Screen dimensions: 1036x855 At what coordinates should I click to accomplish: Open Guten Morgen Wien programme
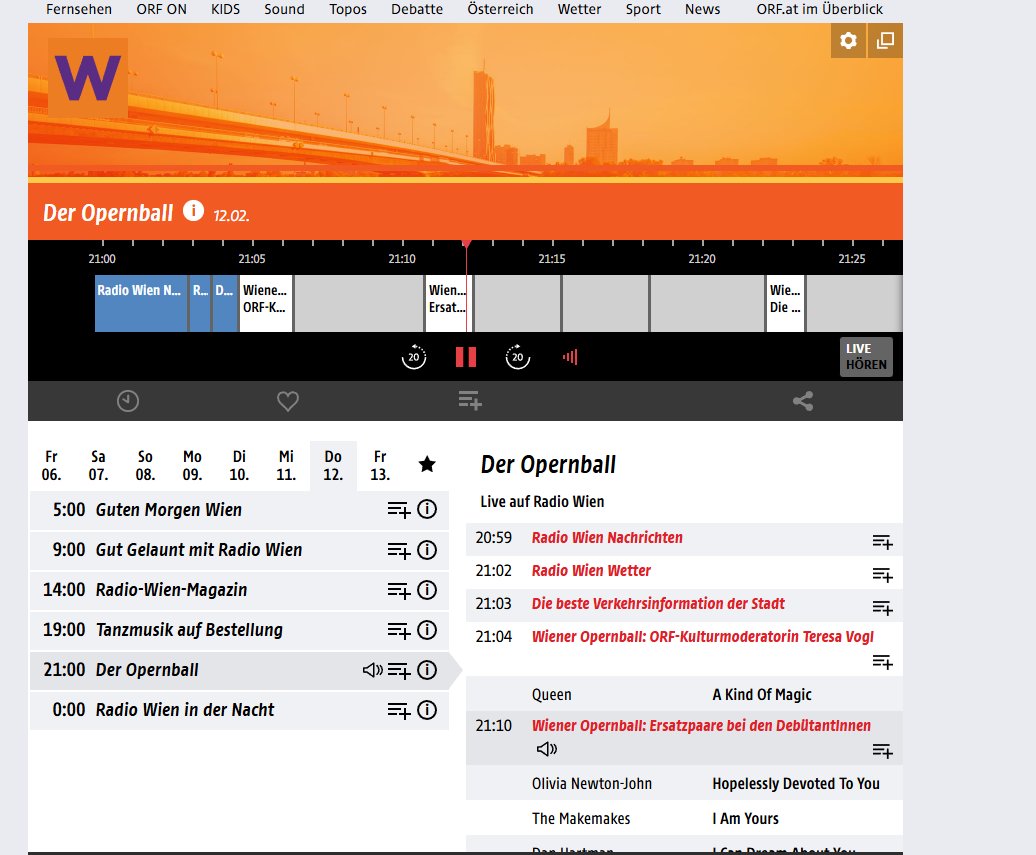tap(168, 510)
